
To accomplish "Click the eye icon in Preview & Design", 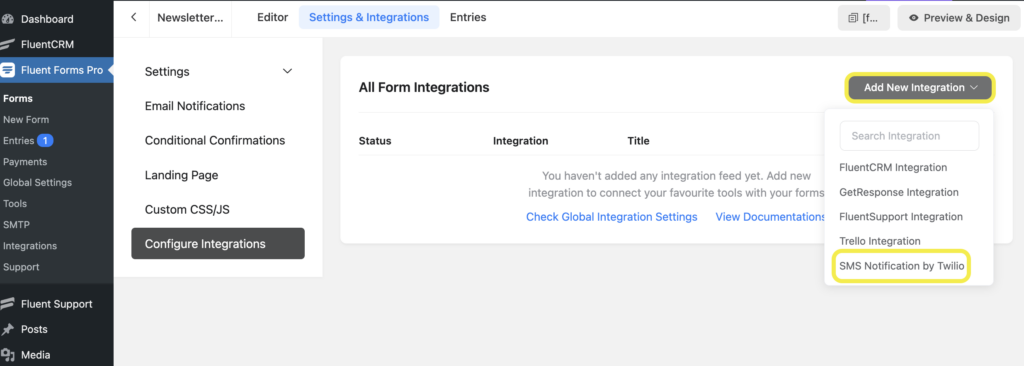I will point(914,18).
